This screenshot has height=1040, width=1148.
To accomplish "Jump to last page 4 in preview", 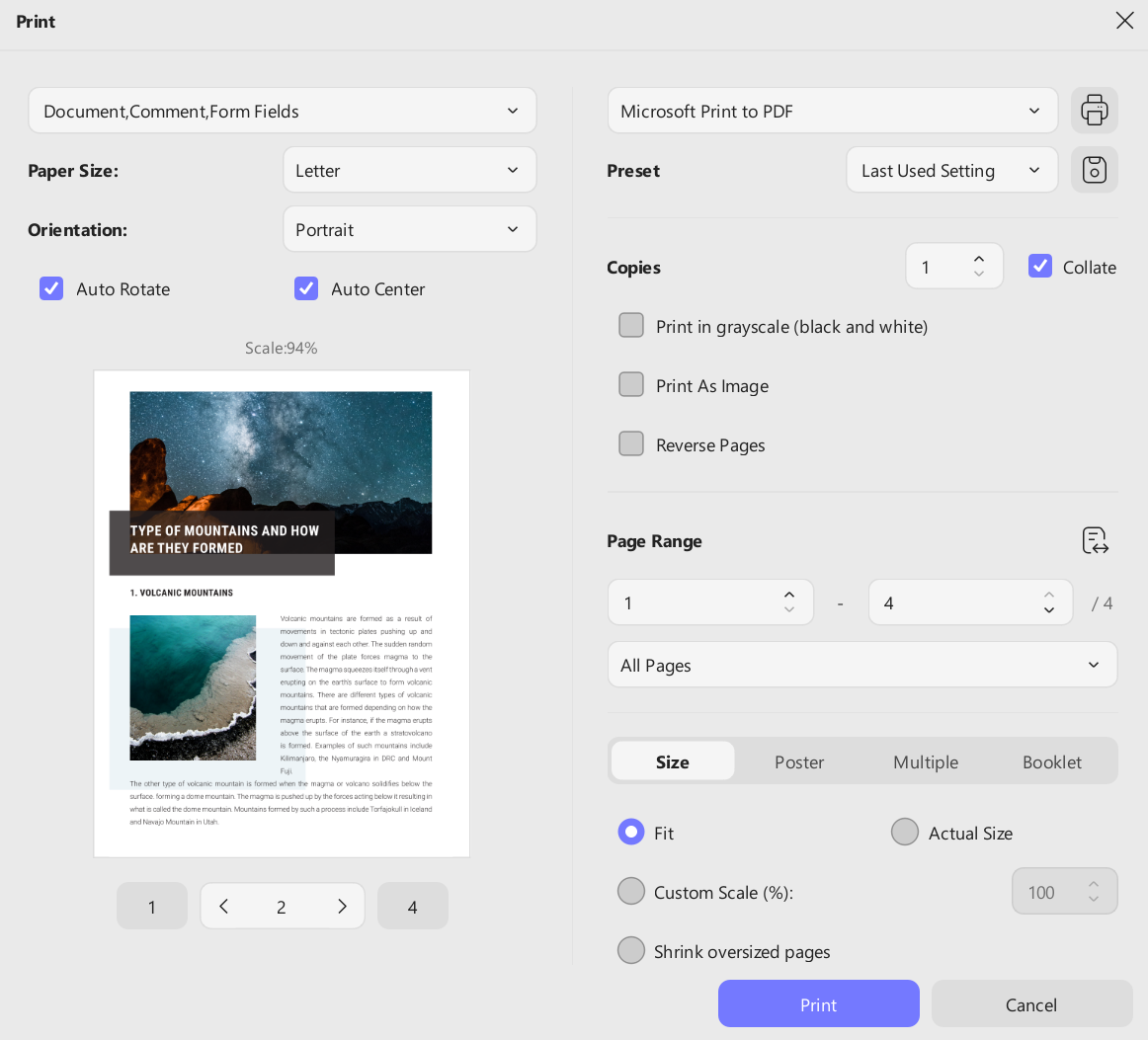I will click(x=412, y=906).
